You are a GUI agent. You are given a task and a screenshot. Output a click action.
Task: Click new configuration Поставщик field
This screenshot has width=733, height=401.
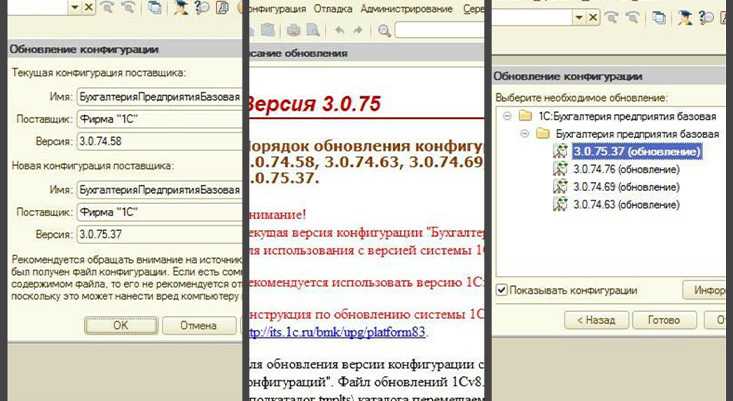click(159, 212)
